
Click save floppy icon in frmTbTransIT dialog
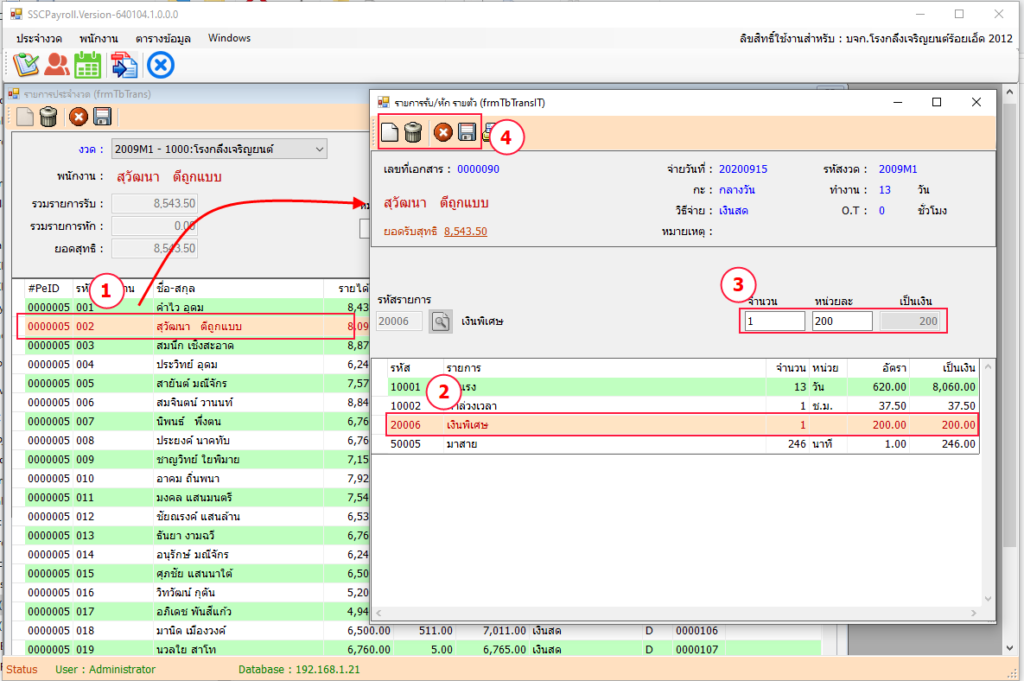tap(467, 133)
